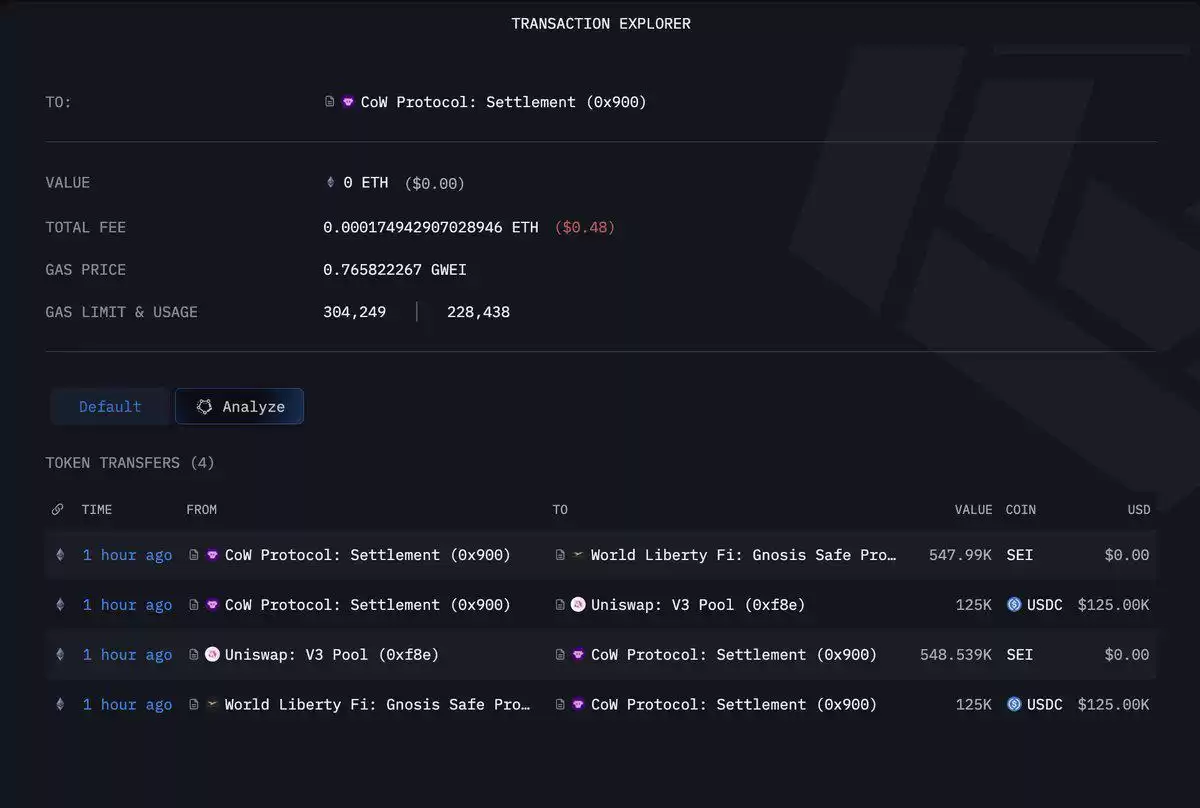Image resolution: width=1200 pixels, height=808 pixels.
Task: Open the Analyze tab
Action: tap(240, 407)
